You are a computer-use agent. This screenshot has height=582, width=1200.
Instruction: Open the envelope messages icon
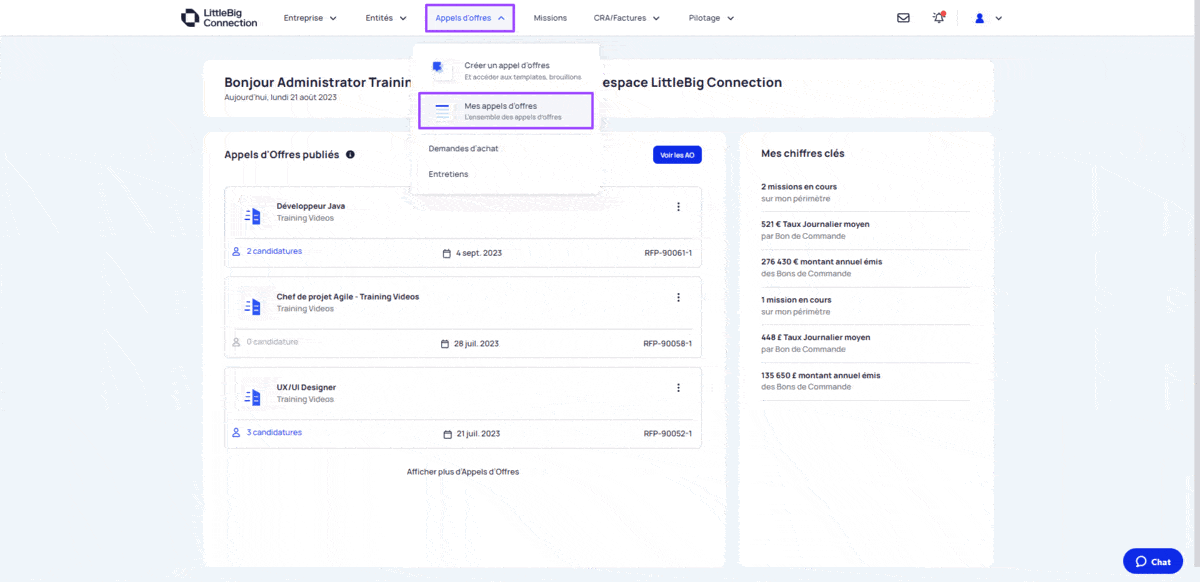[x=903, y=18]
